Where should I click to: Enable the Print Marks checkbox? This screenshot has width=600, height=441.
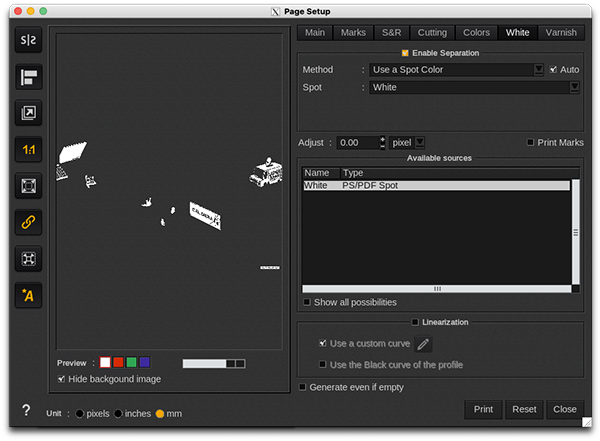[x=530, y=143]
